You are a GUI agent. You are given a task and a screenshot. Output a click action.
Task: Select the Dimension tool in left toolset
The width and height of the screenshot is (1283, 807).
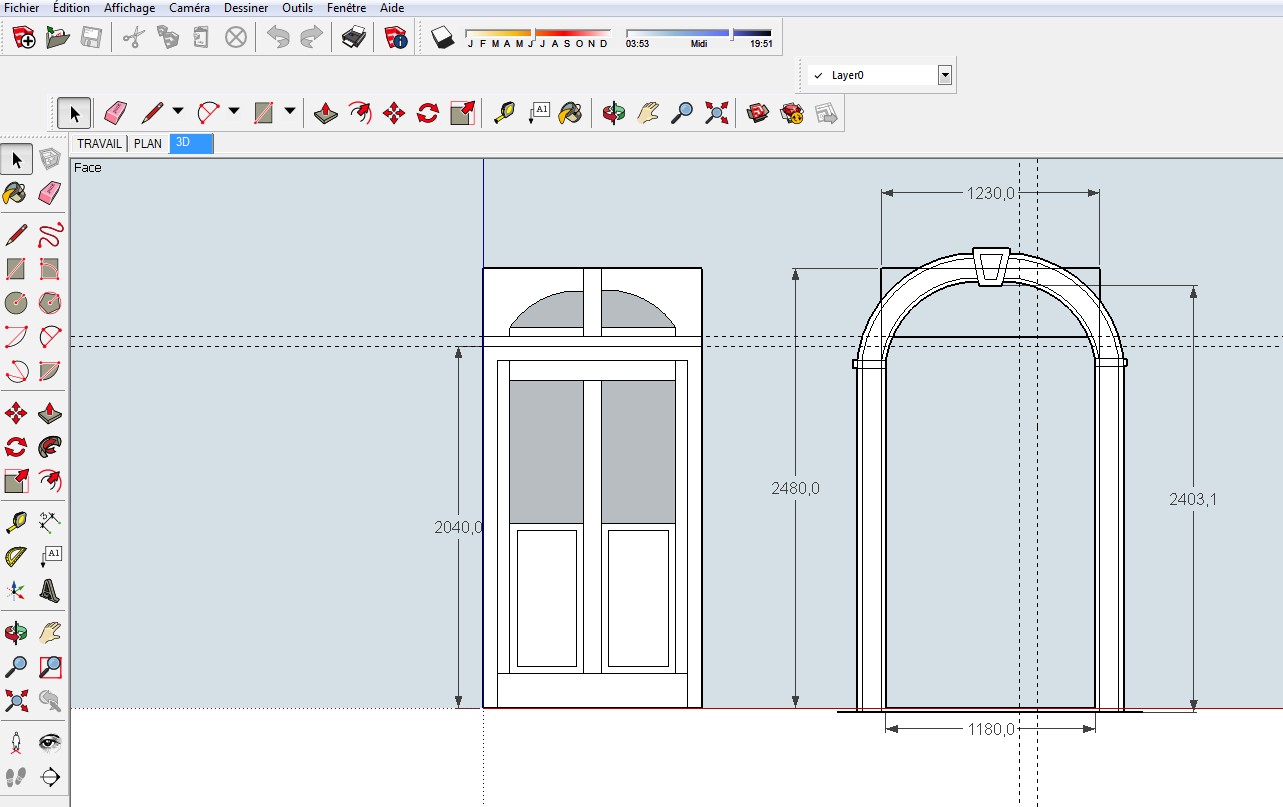click(50, 521)
